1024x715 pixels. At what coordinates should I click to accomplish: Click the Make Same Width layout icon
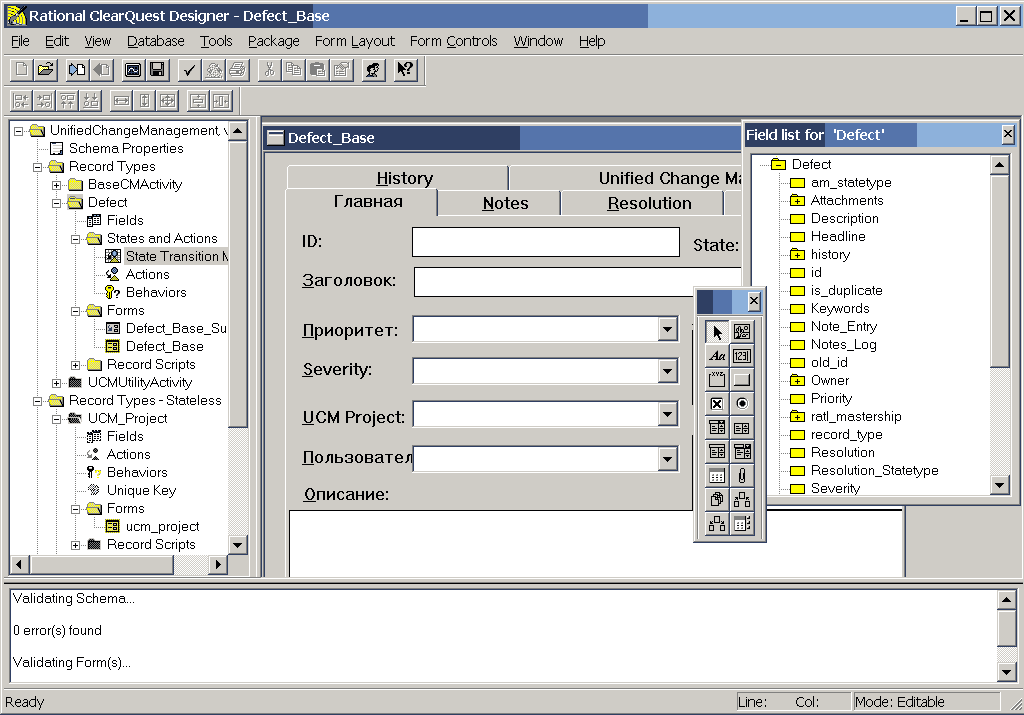click(121, 101)
